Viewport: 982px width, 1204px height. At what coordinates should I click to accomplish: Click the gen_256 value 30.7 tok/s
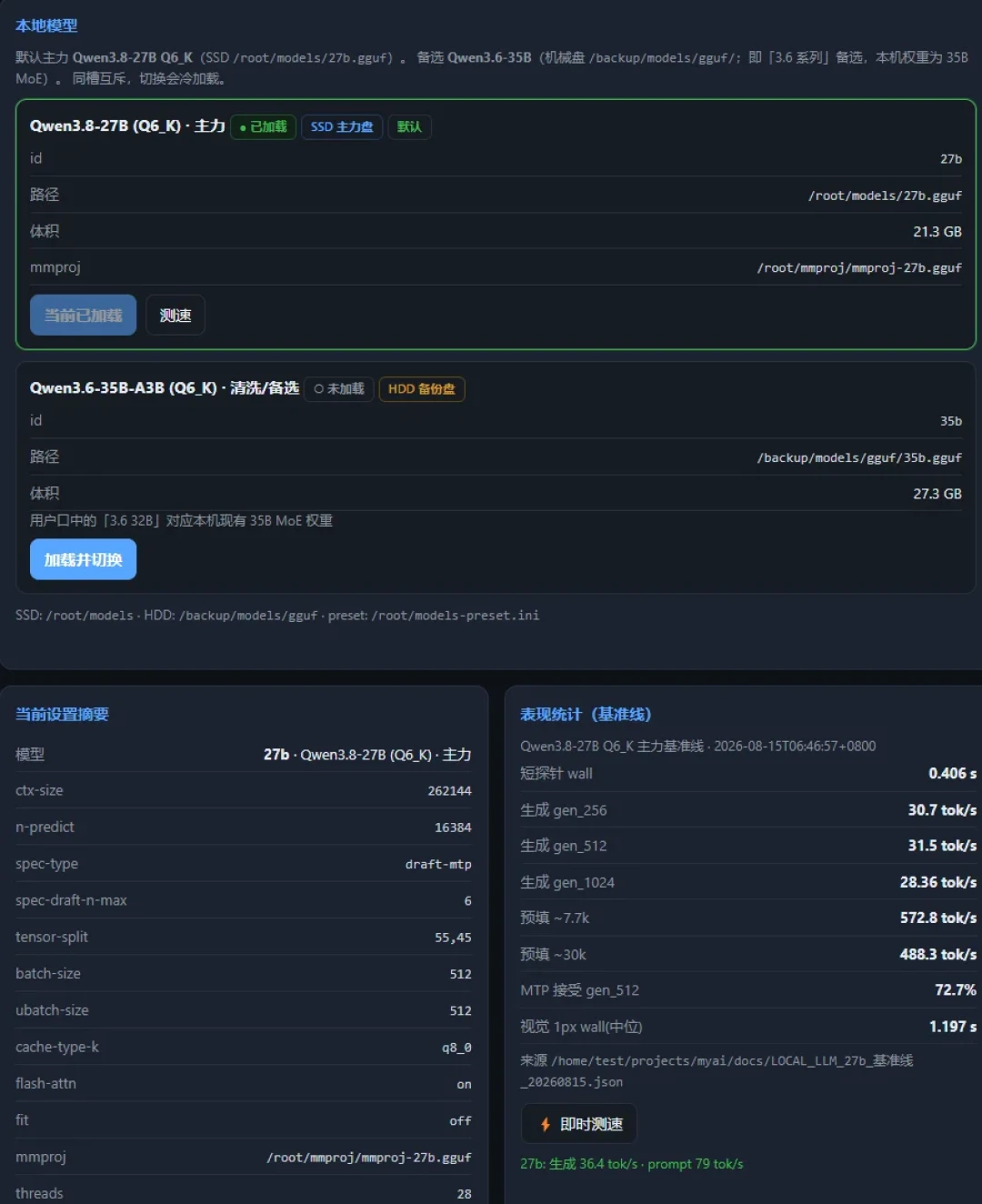942,809
